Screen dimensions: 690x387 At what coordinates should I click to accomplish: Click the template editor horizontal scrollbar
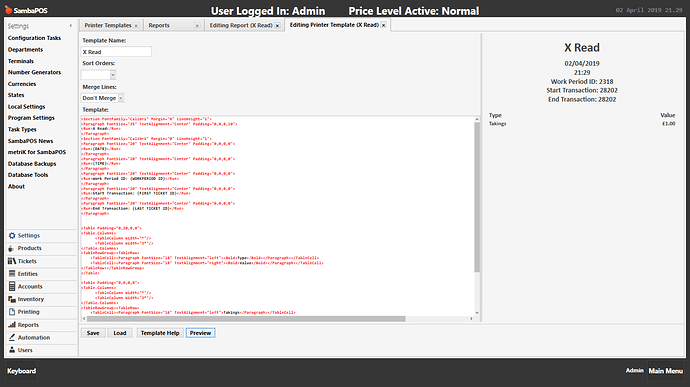click(x=246, y=318)
